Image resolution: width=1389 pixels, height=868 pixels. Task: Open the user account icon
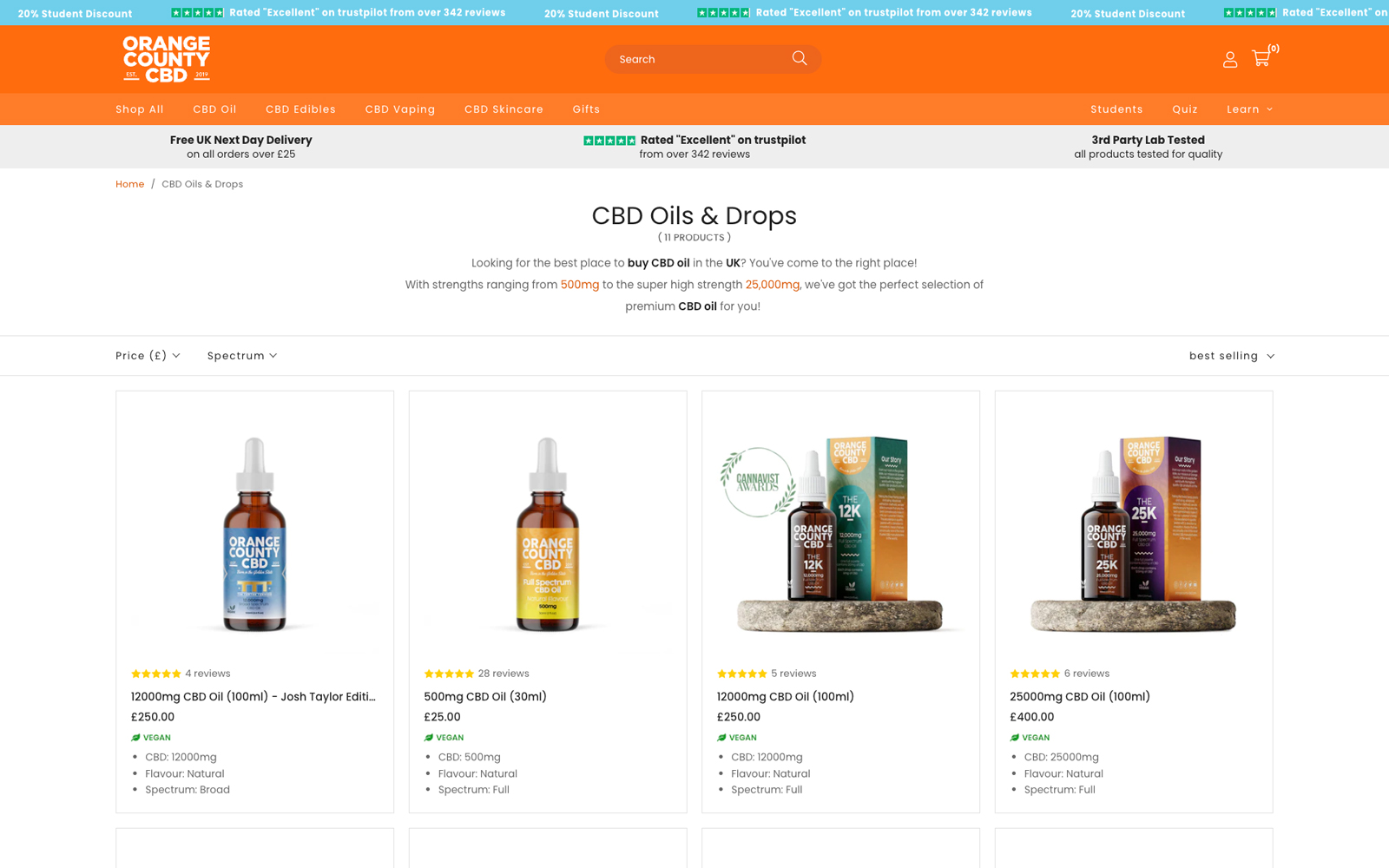point(1229,59)
